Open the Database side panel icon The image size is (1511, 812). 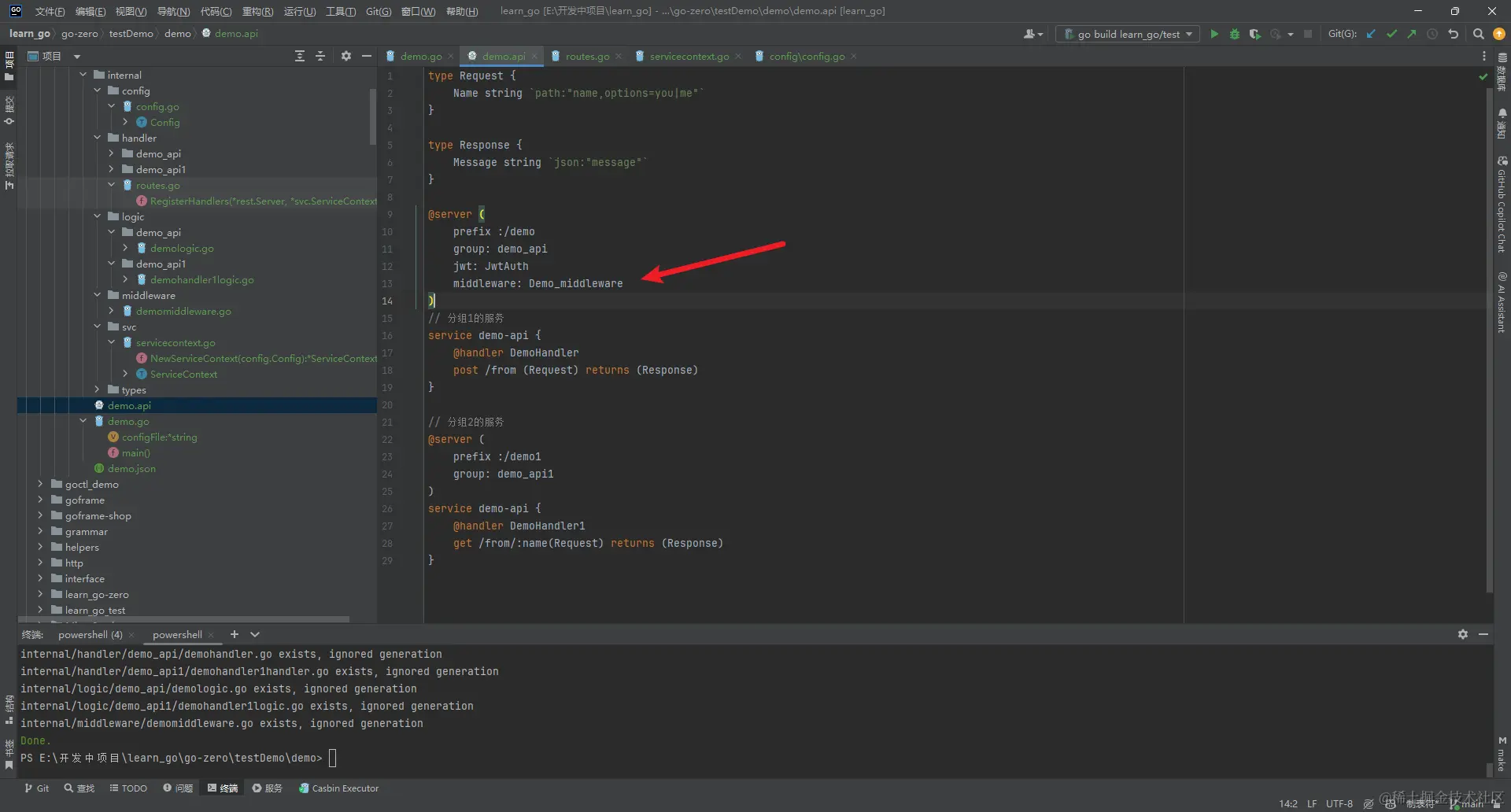point(1502,72)
